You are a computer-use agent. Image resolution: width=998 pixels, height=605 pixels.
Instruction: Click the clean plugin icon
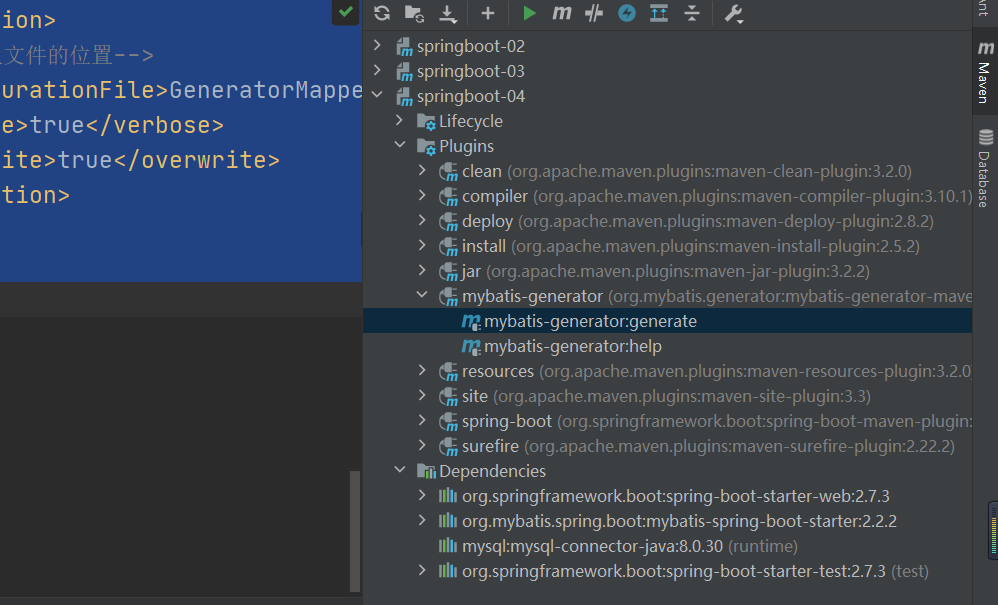click(448, 172)
